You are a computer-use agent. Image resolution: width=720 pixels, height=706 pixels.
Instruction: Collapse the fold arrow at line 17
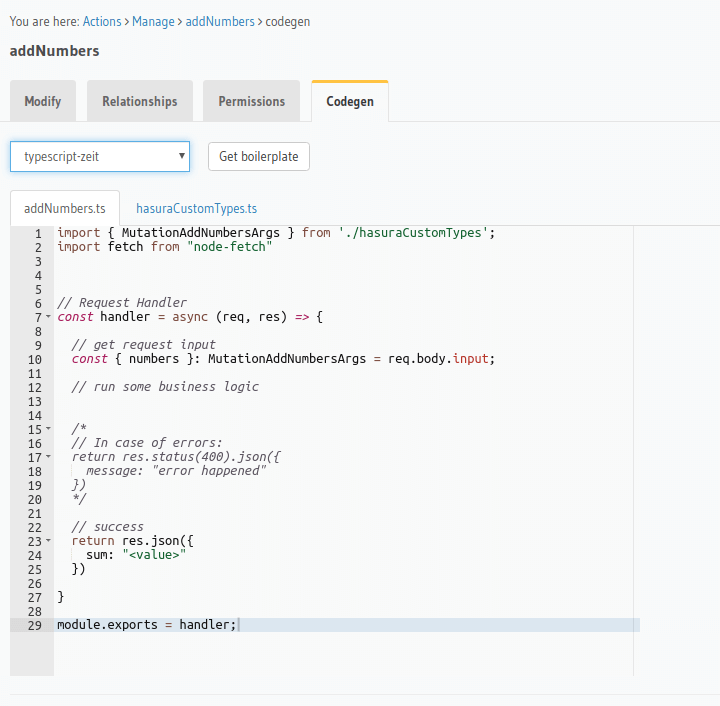tap(48, 457)
